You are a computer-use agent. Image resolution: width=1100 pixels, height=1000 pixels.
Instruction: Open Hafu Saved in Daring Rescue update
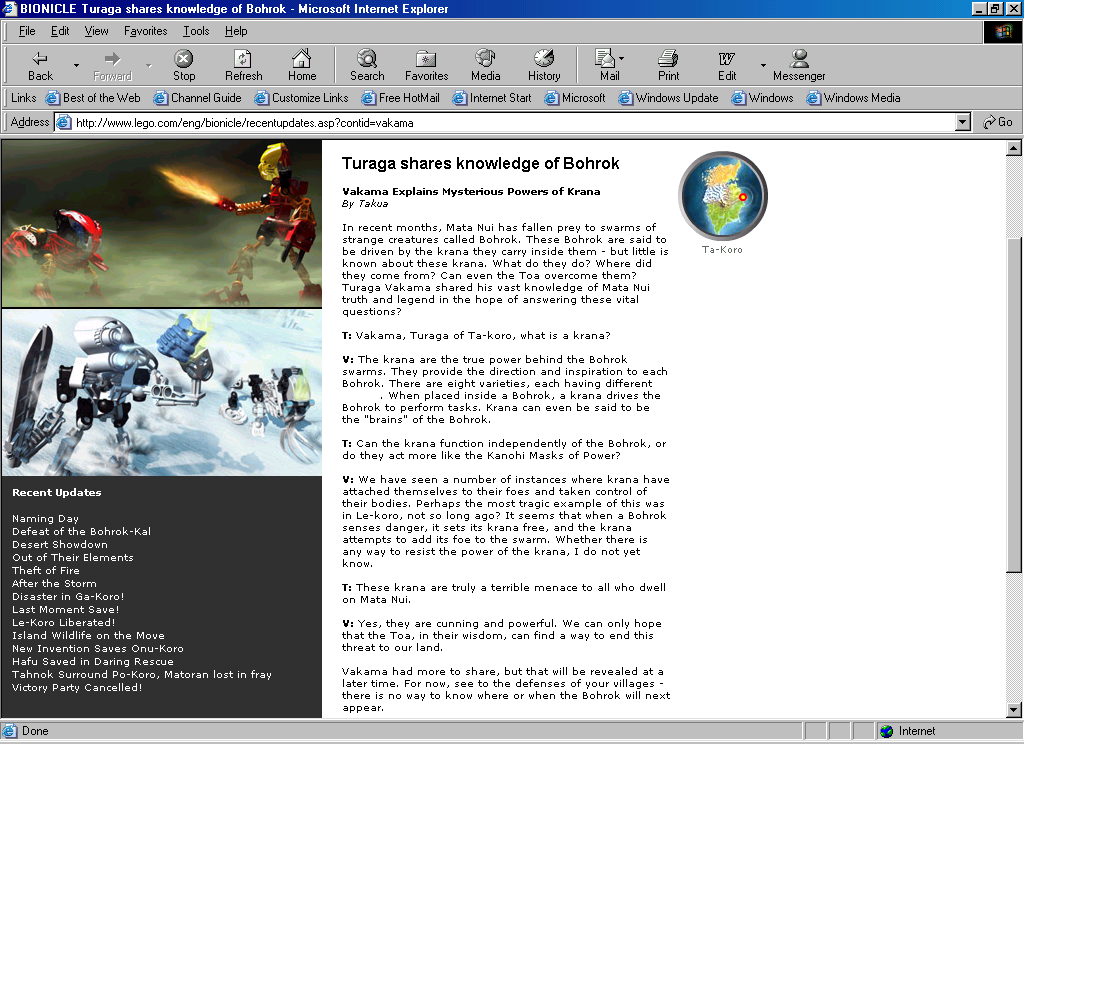point(93,661)
